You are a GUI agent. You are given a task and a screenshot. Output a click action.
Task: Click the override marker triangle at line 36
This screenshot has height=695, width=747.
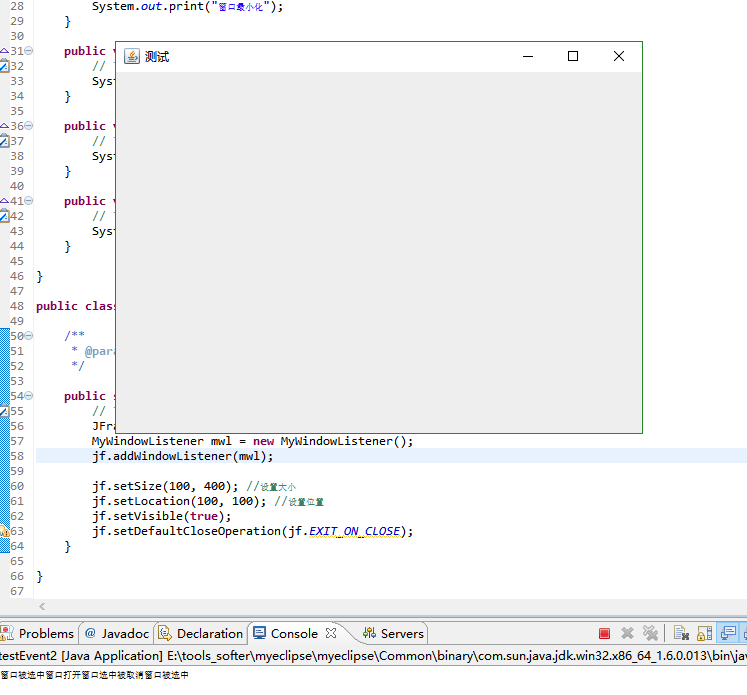coord(4,126)
